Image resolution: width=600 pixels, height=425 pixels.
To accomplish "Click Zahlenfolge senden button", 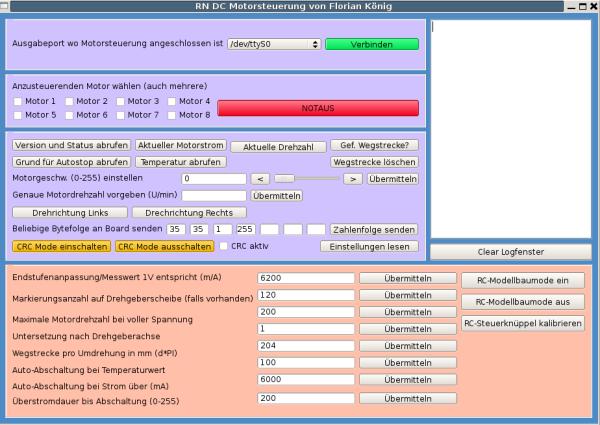I will pyautogui.click(x=374, y=229).
